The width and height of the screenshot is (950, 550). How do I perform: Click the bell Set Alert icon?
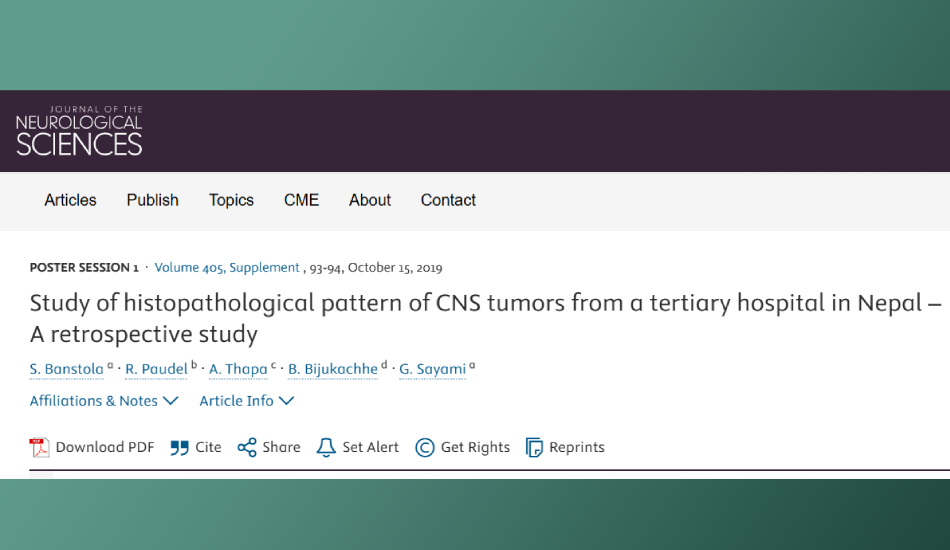326,448
